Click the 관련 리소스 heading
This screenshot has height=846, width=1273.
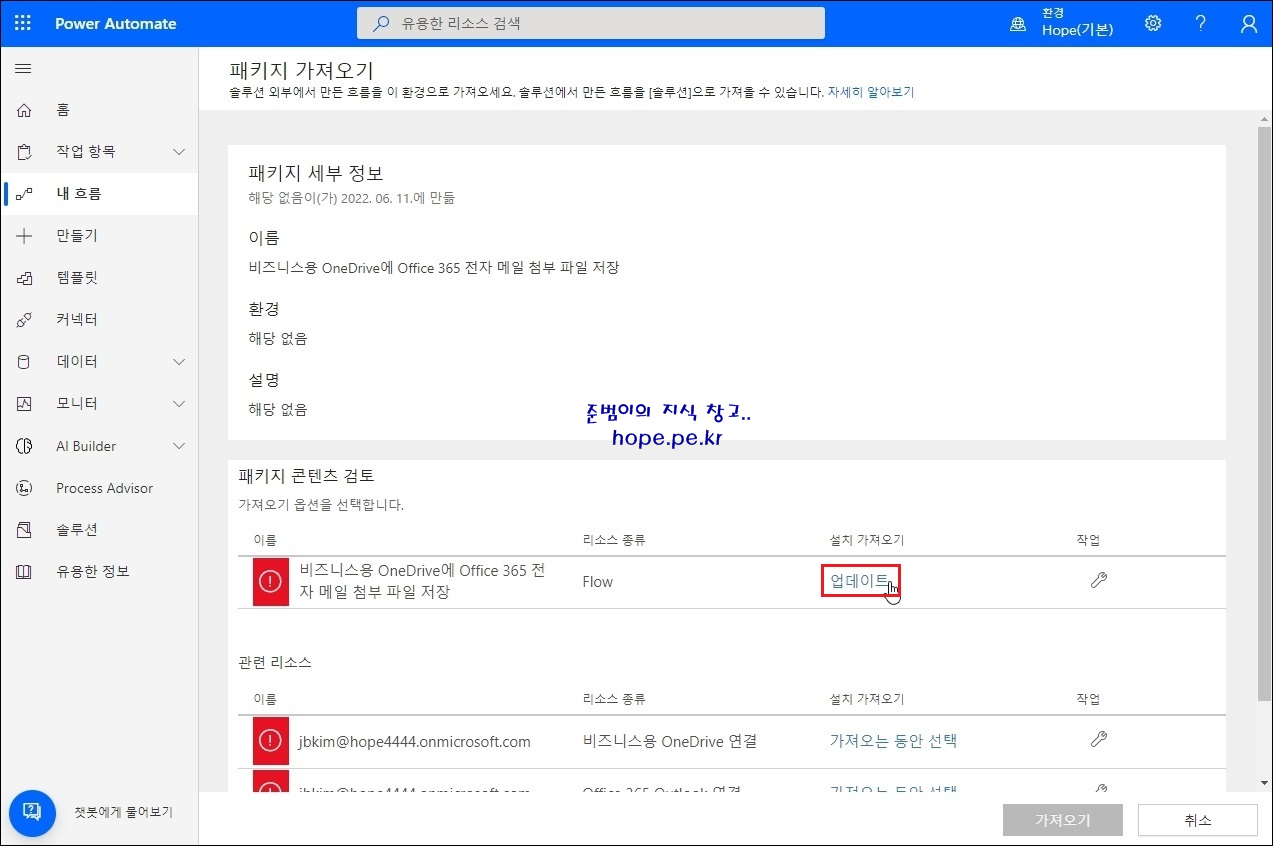coord(274,662)
